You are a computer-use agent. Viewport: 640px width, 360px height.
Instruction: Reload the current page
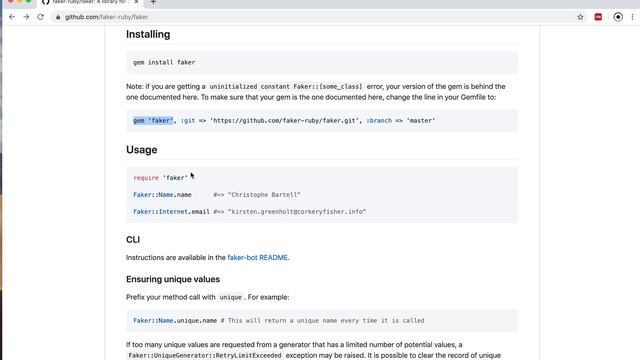[40, 17]
